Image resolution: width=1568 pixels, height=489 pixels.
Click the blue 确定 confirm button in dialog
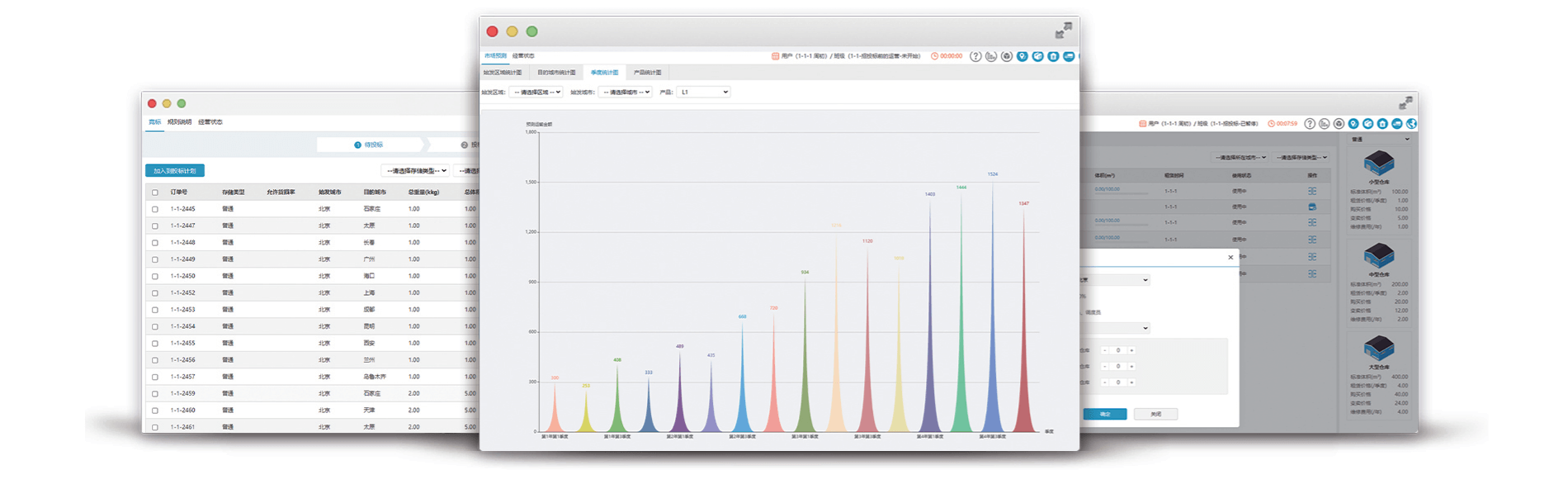click(1105, 414)
